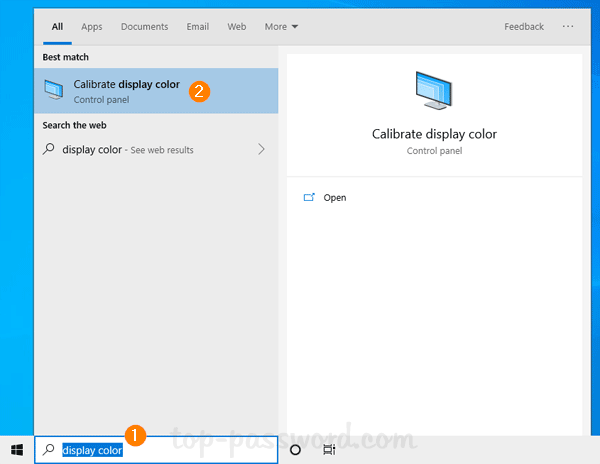The width and height of the screenshot is (600, 464).
Task: Select the All filter tab
Action: (x=57, y=27)
